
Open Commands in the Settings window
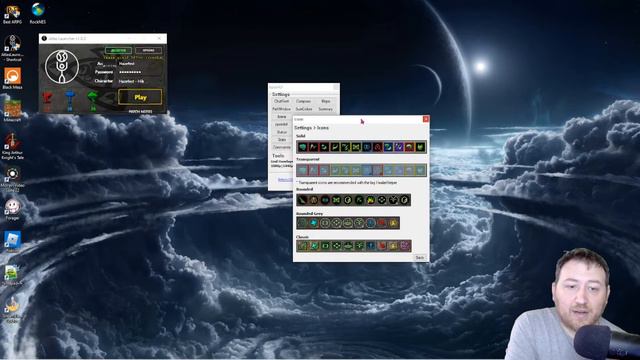pyautogui.click(x=282, y=147)
